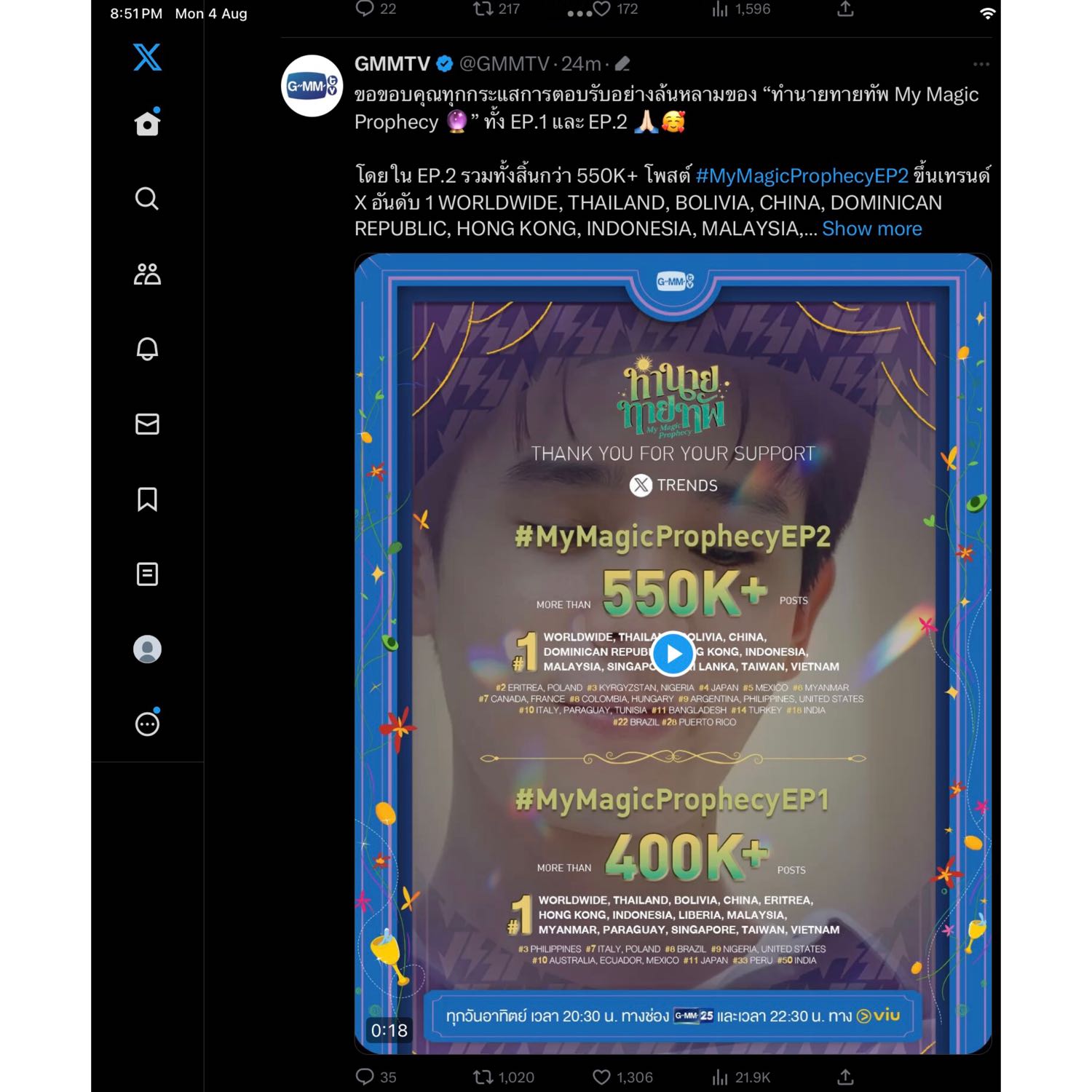This screenshot has width=1092, height=1092.
Task: Open the Search explore icon
Action: pyautogui.click(x=147, y=198)
